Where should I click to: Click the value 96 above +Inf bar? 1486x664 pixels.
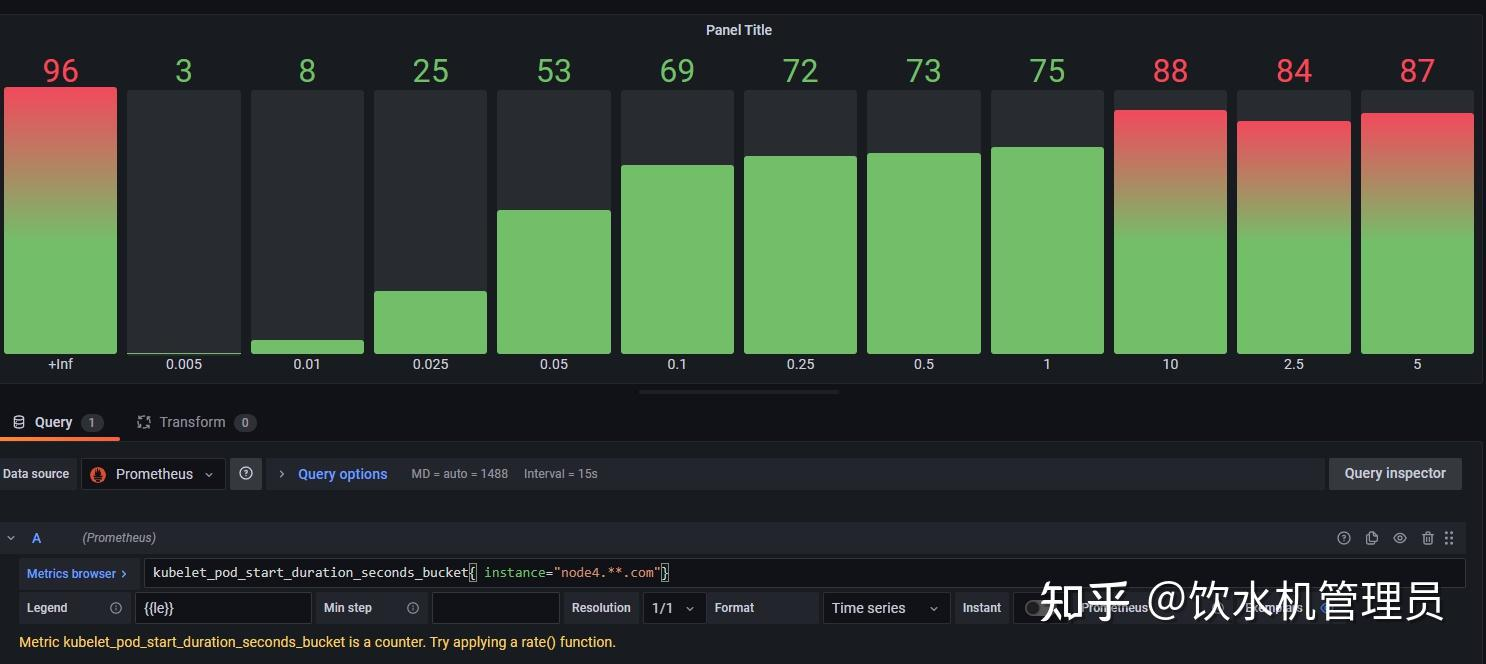60,71
